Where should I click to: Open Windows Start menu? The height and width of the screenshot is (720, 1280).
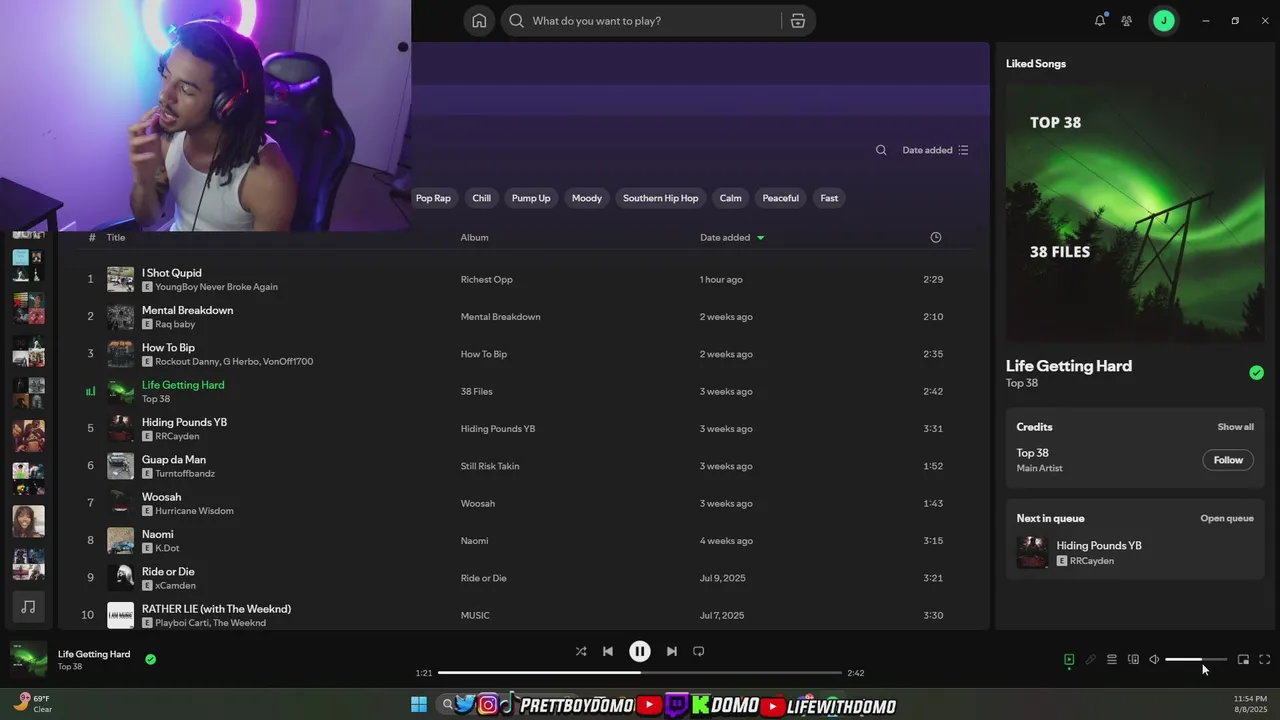[419, 705]
